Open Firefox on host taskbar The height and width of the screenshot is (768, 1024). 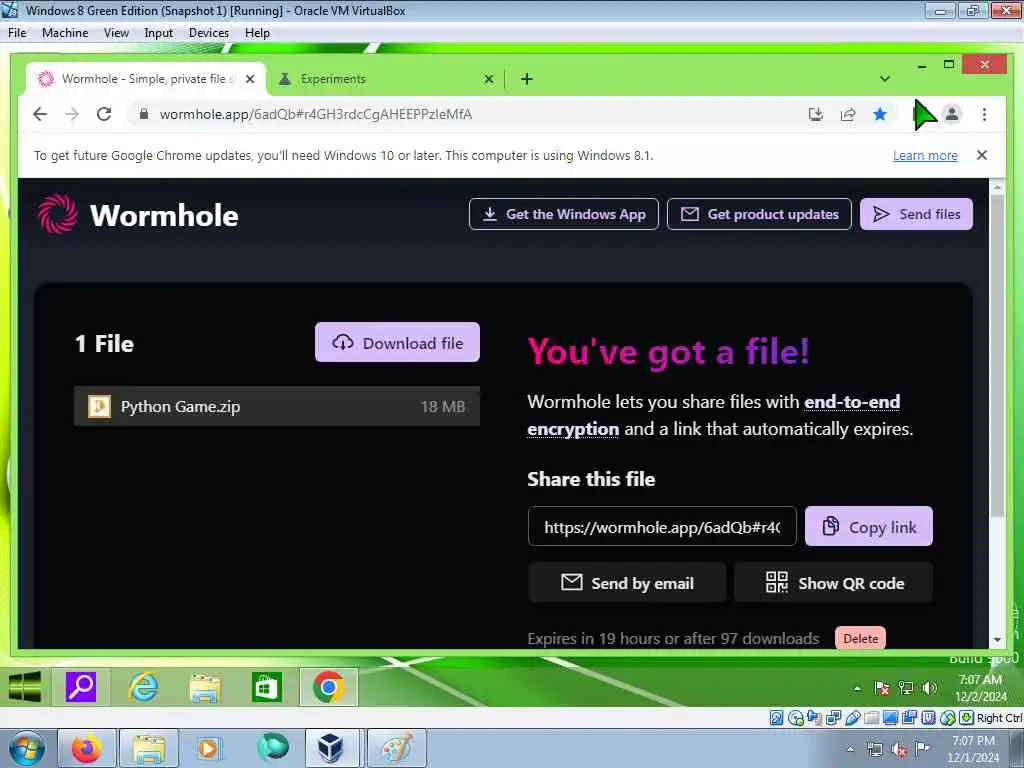click(x=87, y=748)
